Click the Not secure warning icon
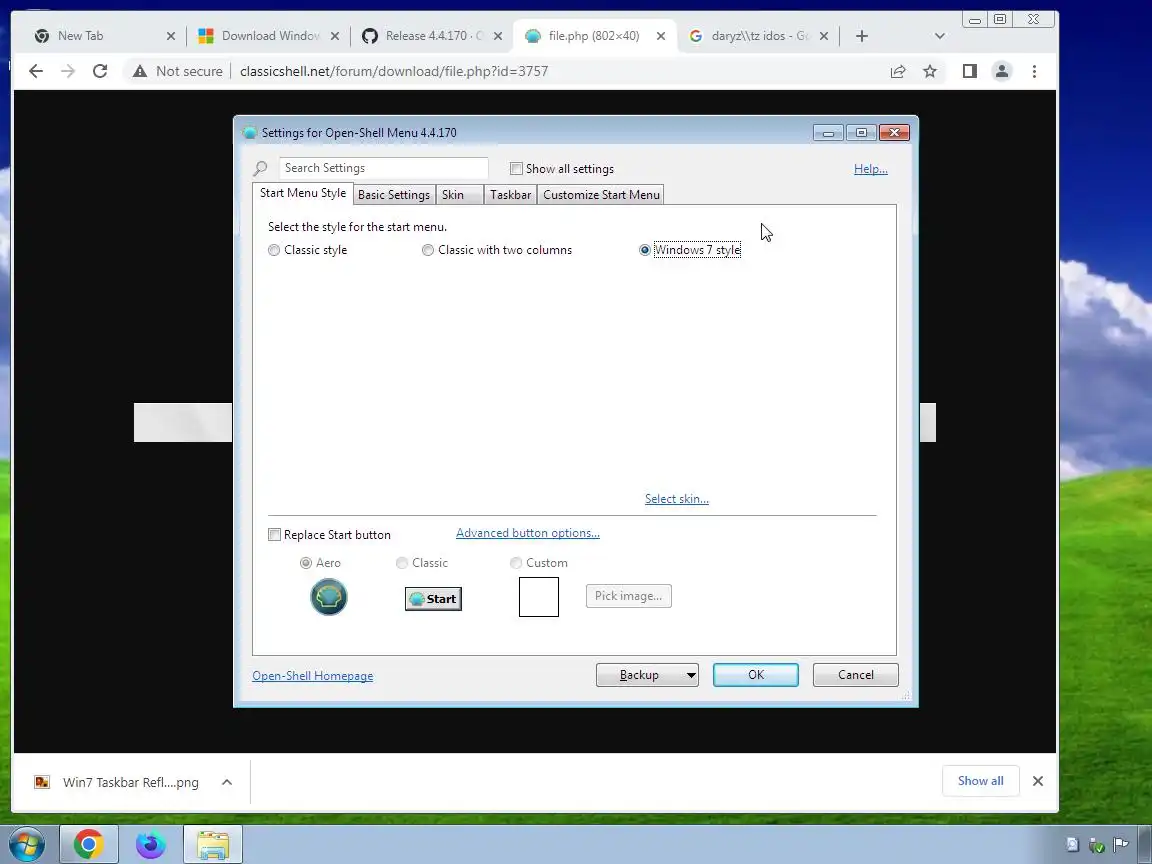The height and width of the screenshot is (864, 1152). (140, 71)
